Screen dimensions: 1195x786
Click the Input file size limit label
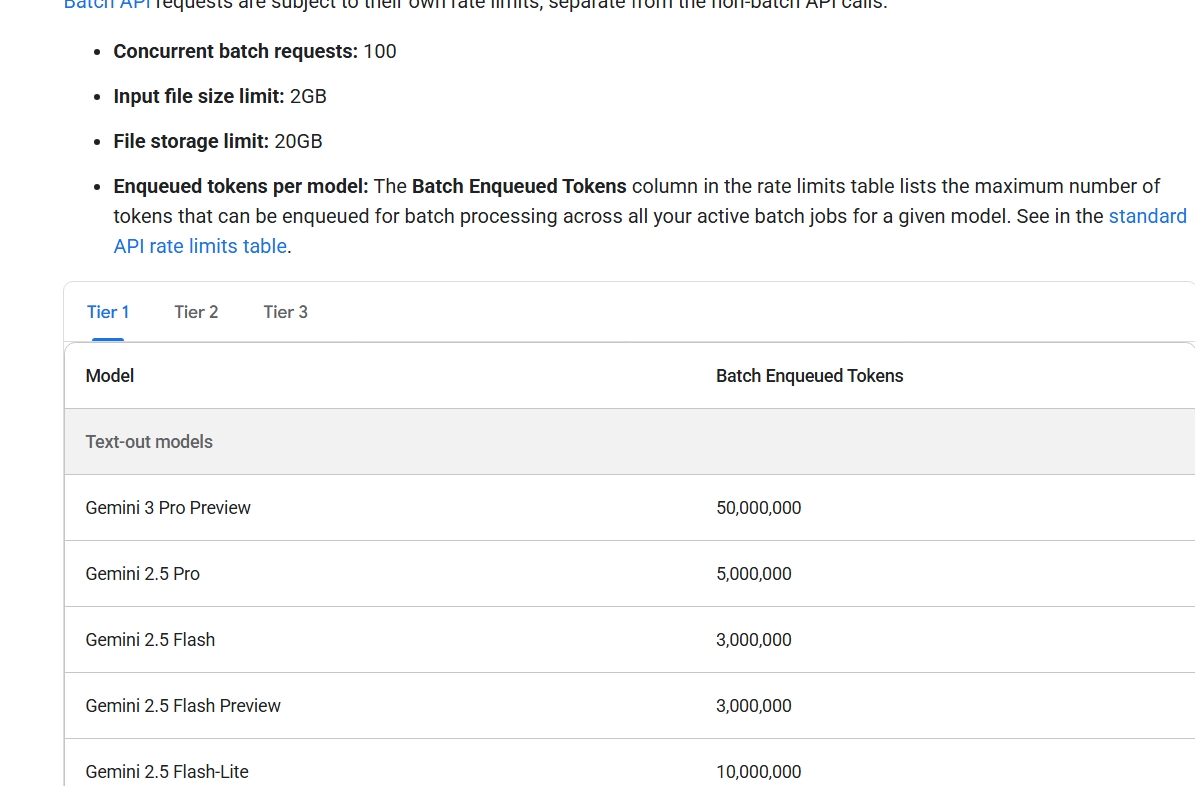[199, 96]
